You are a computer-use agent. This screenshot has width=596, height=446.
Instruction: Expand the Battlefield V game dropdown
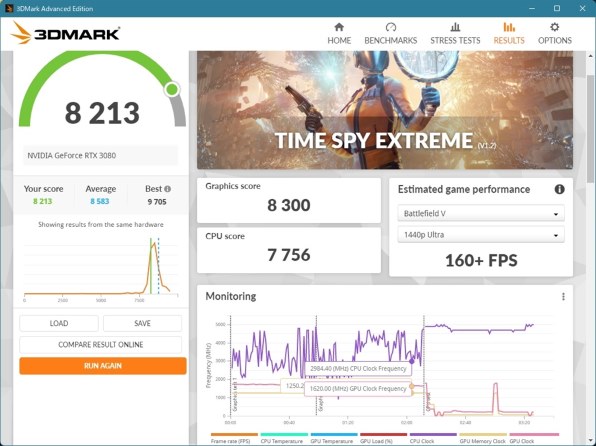[481, 214]
